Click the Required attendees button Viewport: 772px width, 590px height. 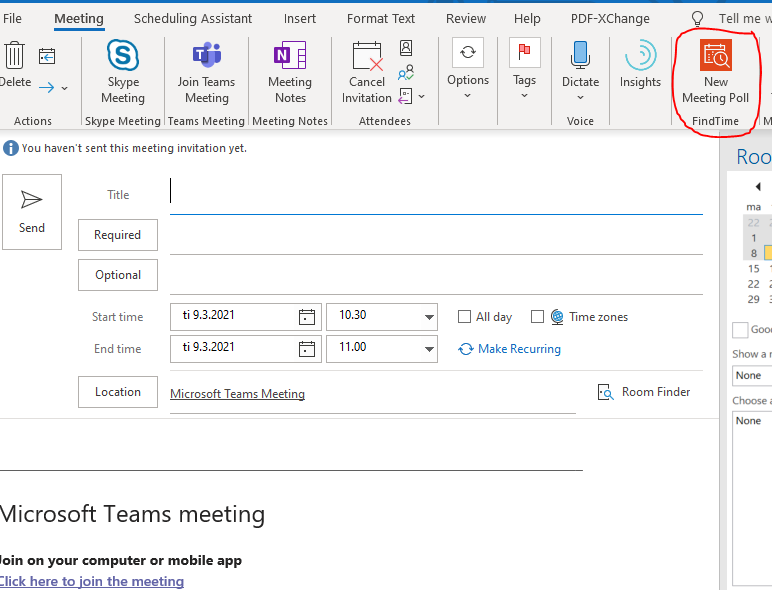pyautogui.click(x=118, y=235)
